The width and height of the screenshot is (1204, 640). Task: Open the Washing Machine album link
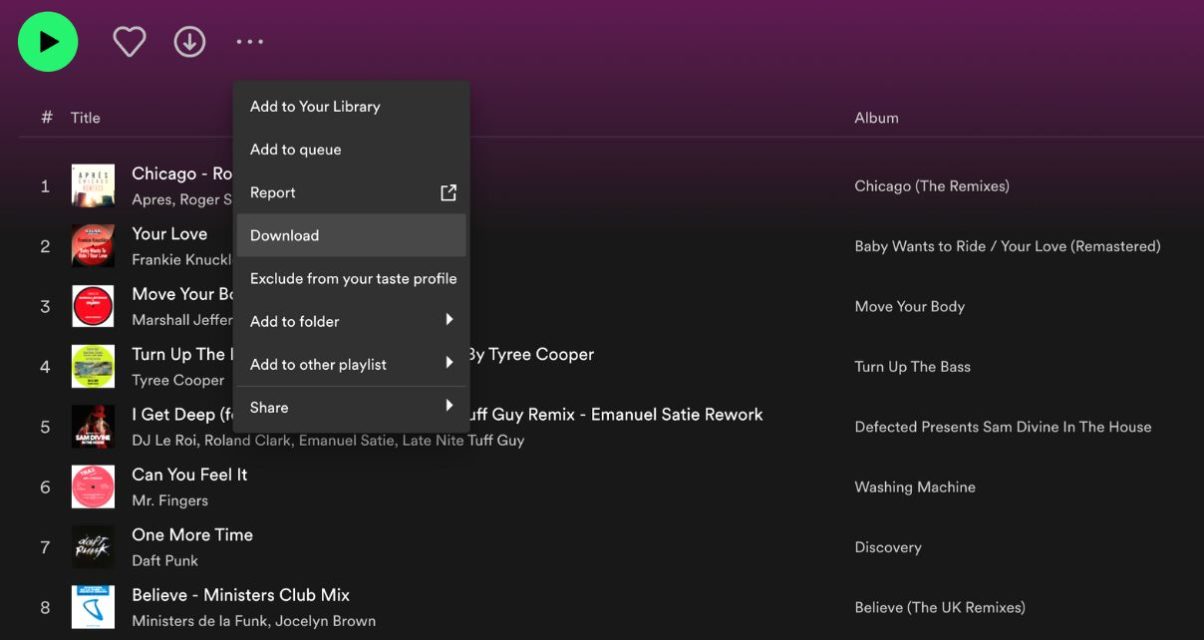pos(914,488)
